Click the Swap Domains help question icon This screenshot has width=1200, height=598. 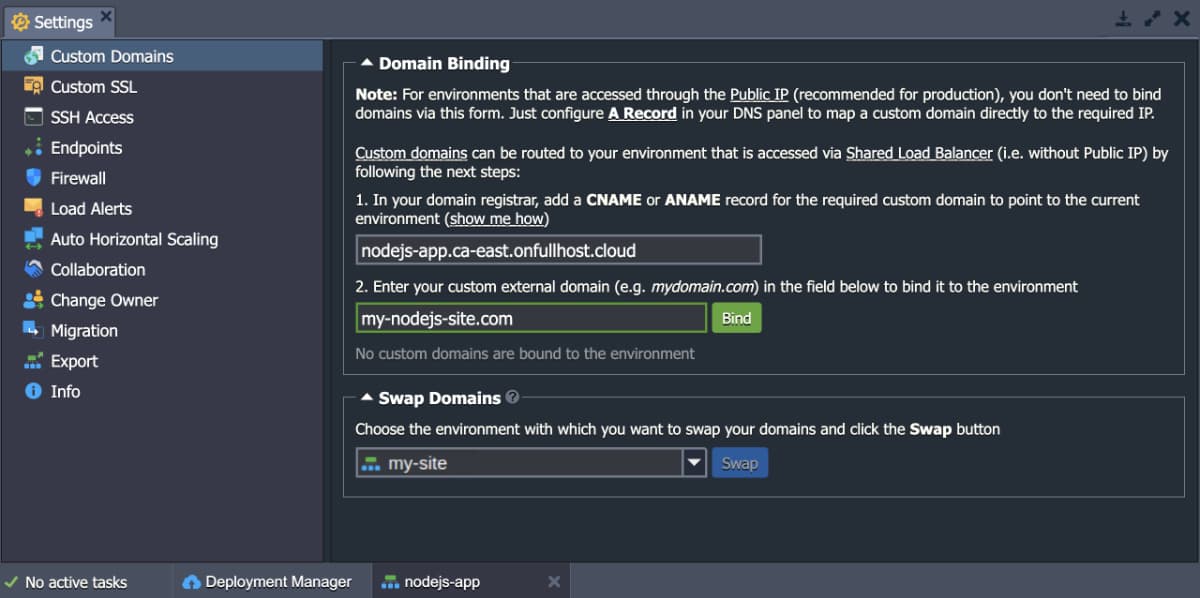pyautogui.click(x=513, y=397)
